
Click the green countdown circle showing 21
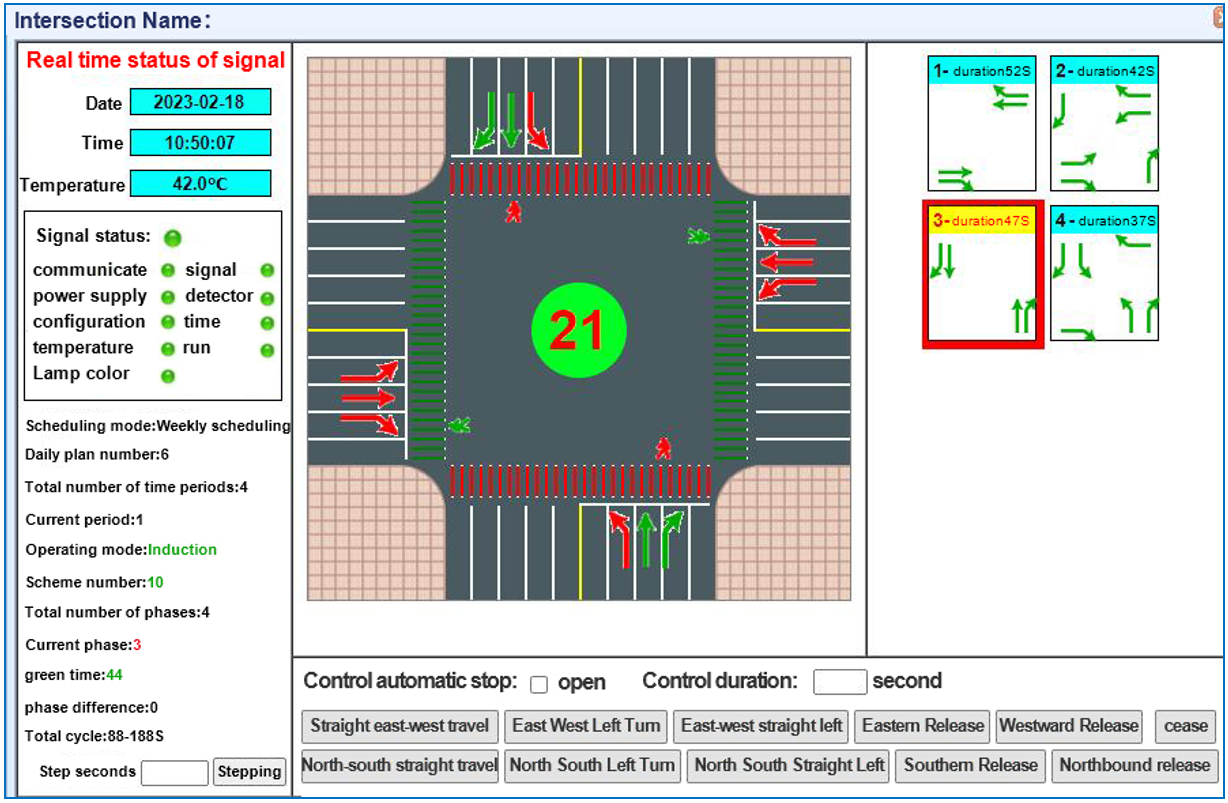[x=578, y=331]
